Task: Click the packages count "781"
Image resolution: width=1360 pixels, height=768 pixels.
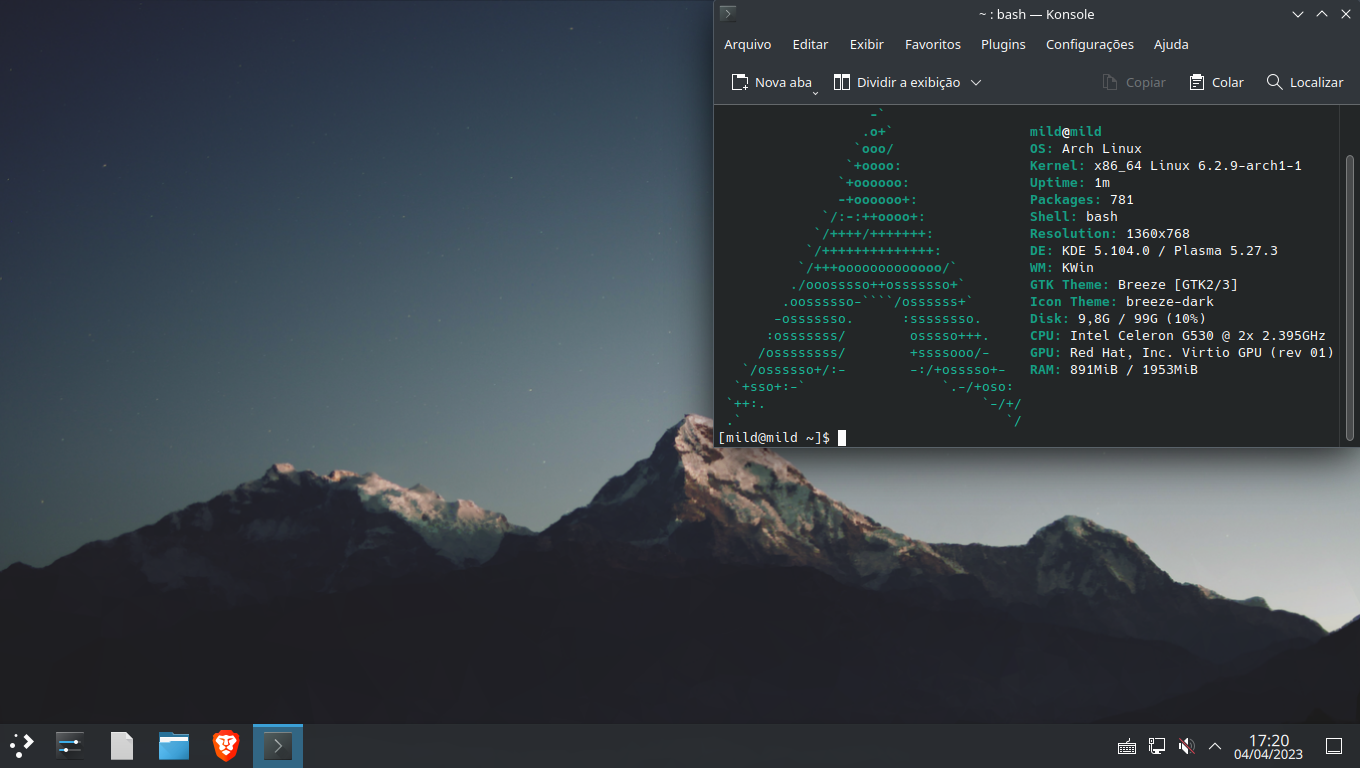Action: [x=1122, y=199]
